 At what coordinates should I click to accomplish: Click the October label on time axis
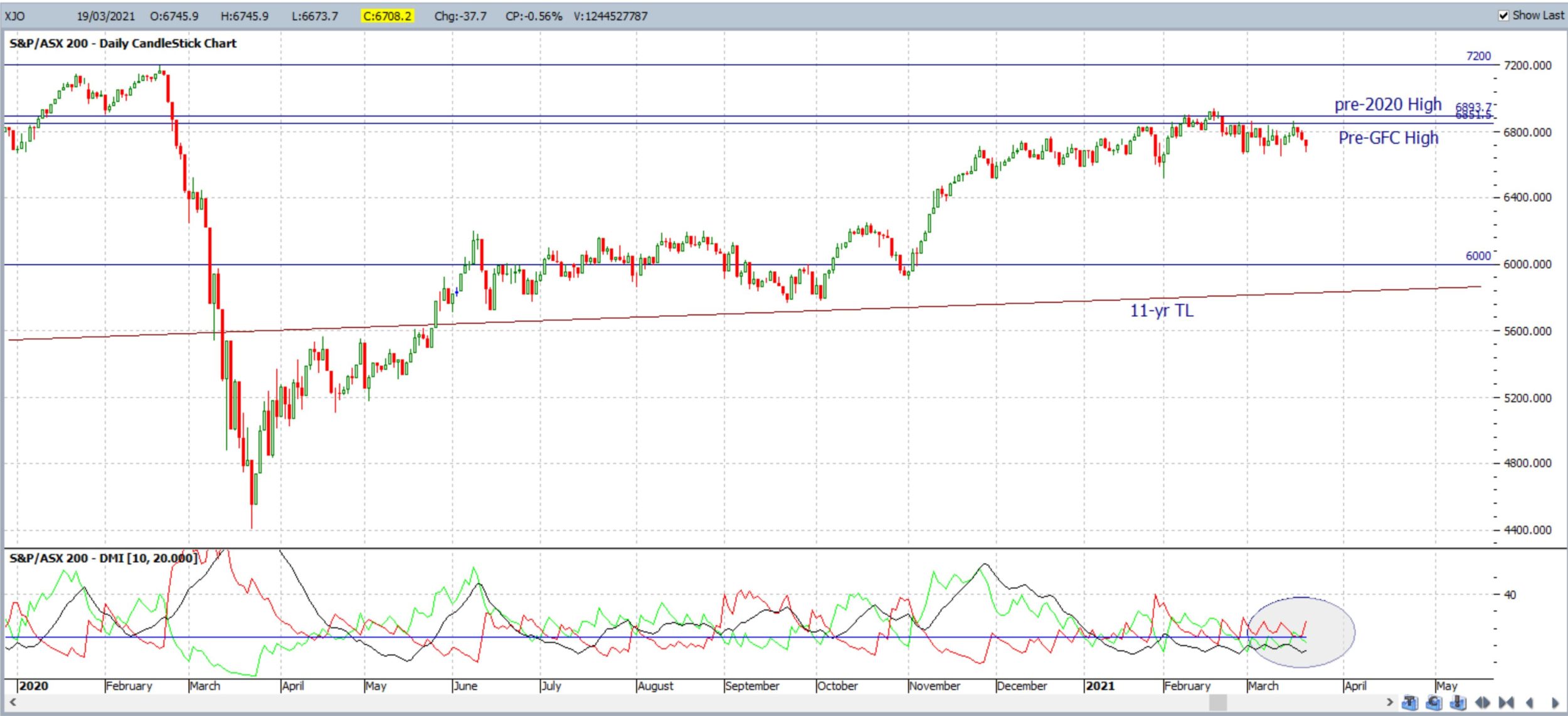(837, 686)
